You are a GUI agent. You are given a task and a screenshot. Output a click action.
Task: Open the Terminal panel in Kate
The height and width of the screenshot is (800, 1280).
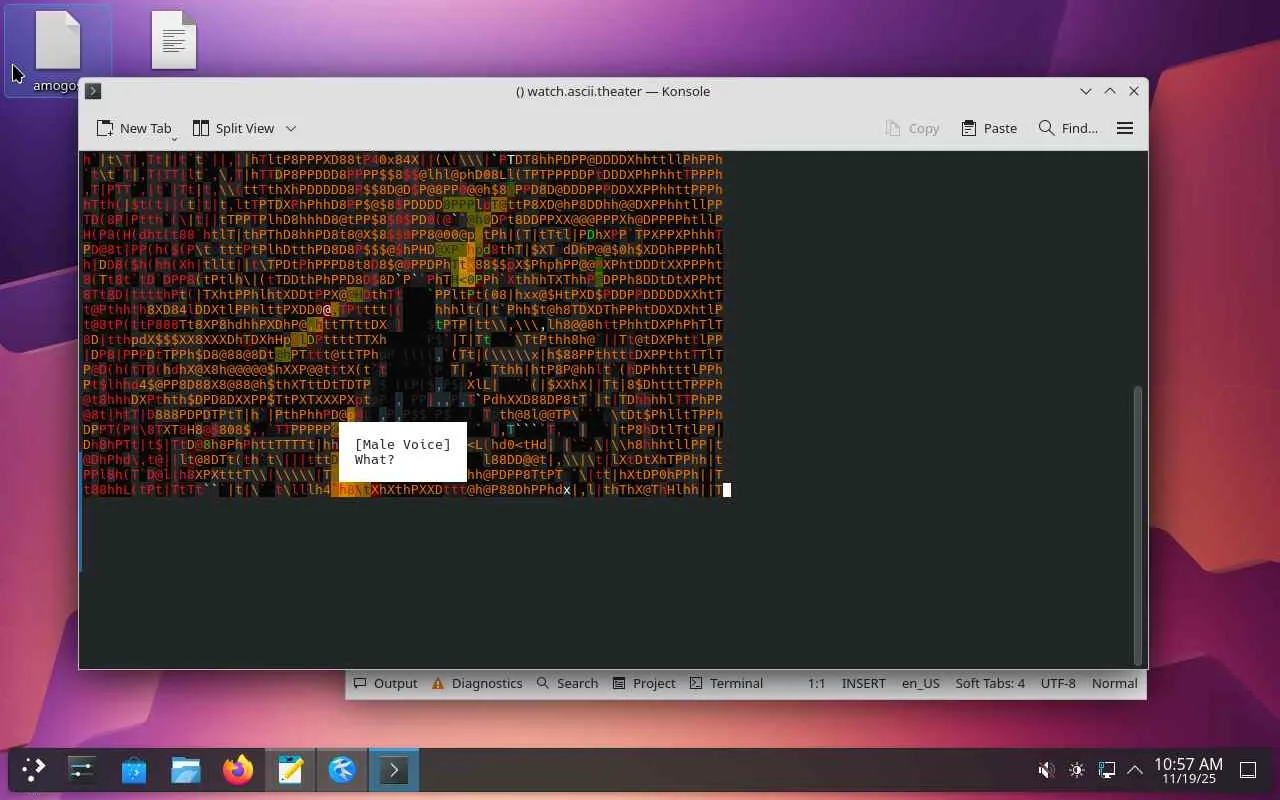click(x=727, y=683)
